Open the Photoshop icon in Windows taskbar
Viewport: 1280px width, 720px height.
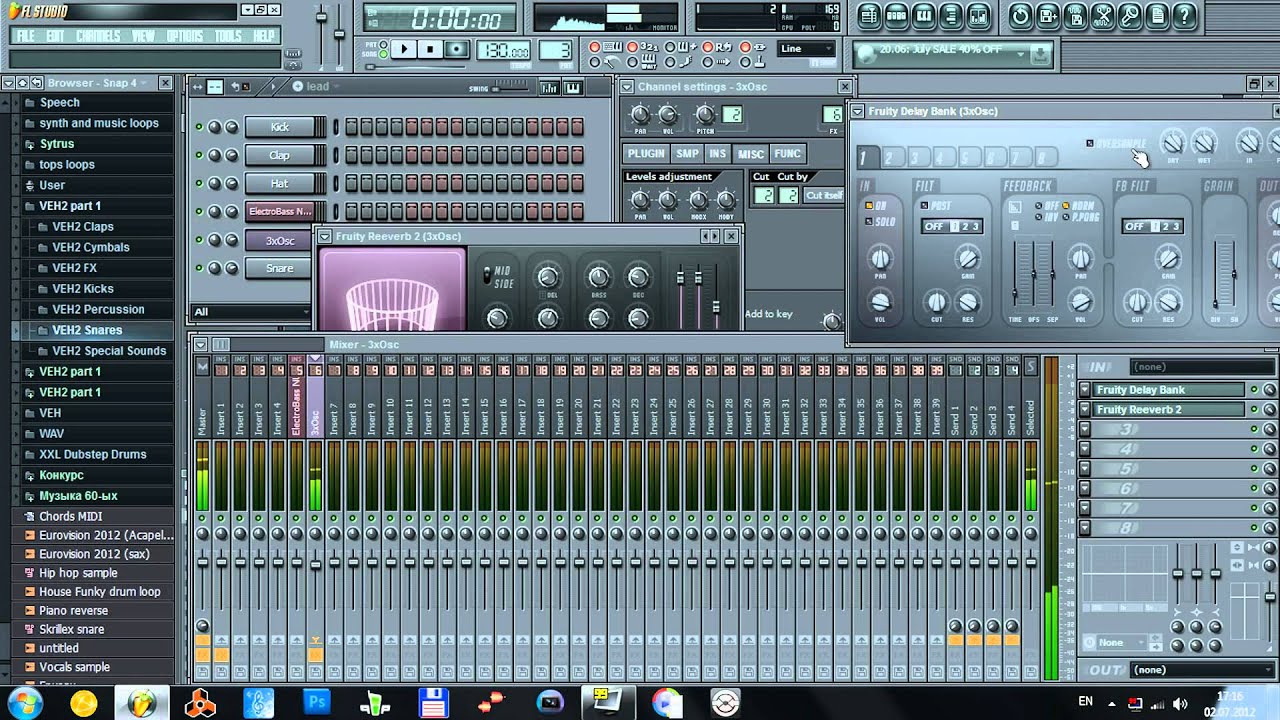pyautogui.click(x=316, y=702)
